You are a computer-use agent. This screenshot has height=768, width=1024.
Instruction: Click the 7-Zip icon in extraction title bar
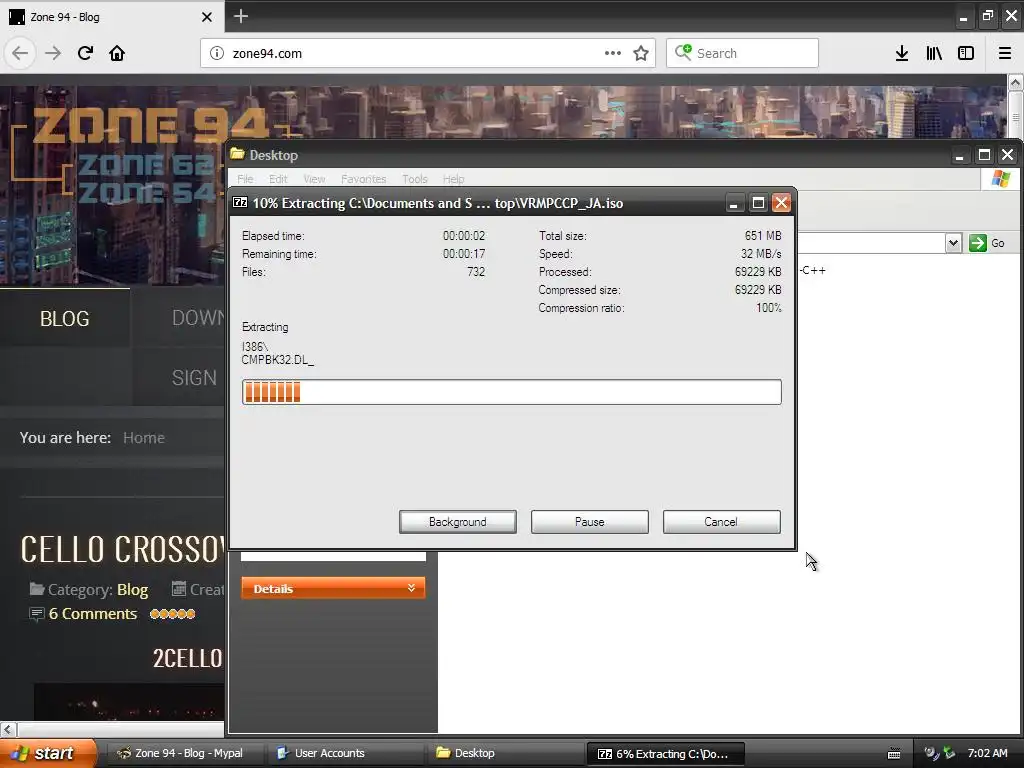pyautogui.click(x=240, y=202)
